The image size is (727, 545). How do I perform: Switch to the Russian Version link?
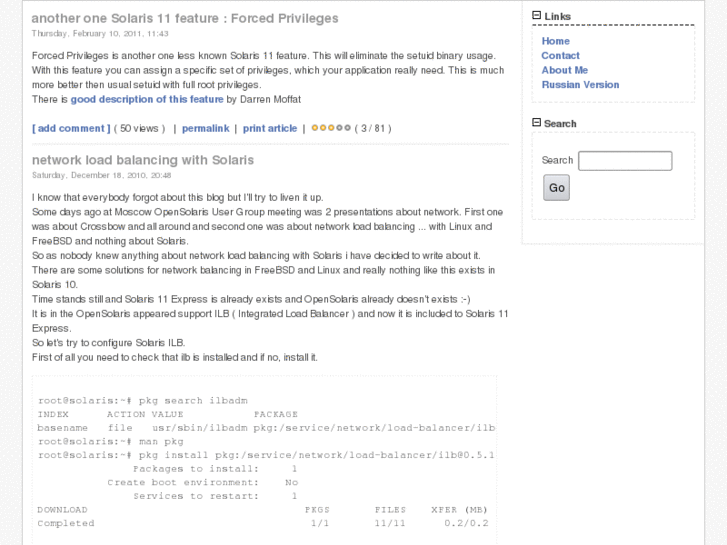click(580, 84)
